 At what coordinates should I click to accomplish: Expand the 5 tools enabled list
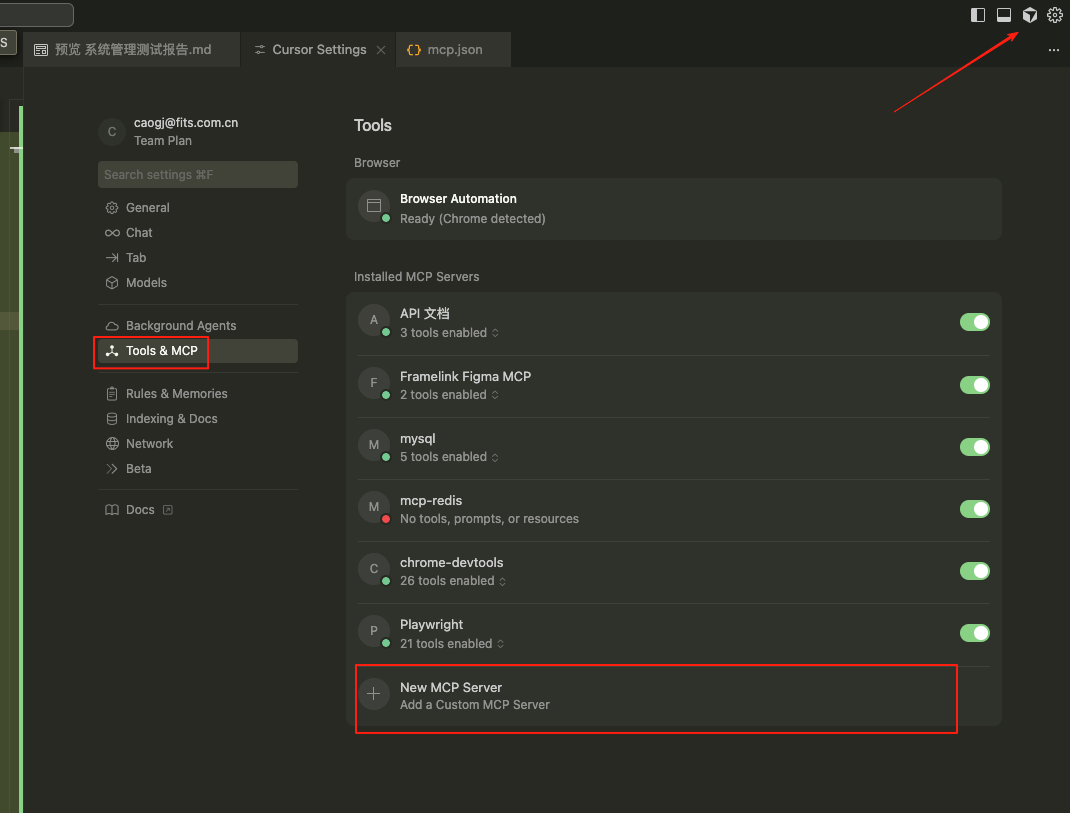[449, 457]
